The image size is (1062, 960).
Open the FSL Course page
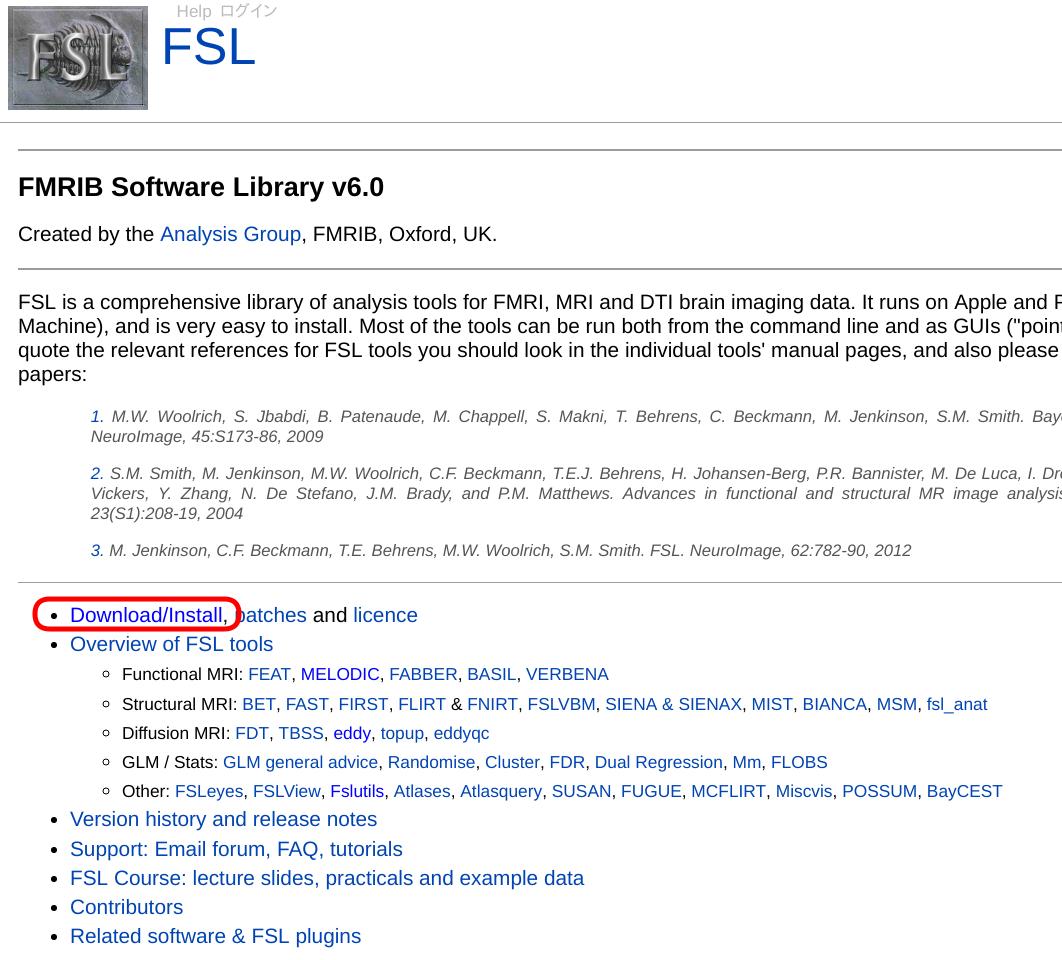(326, 878)
